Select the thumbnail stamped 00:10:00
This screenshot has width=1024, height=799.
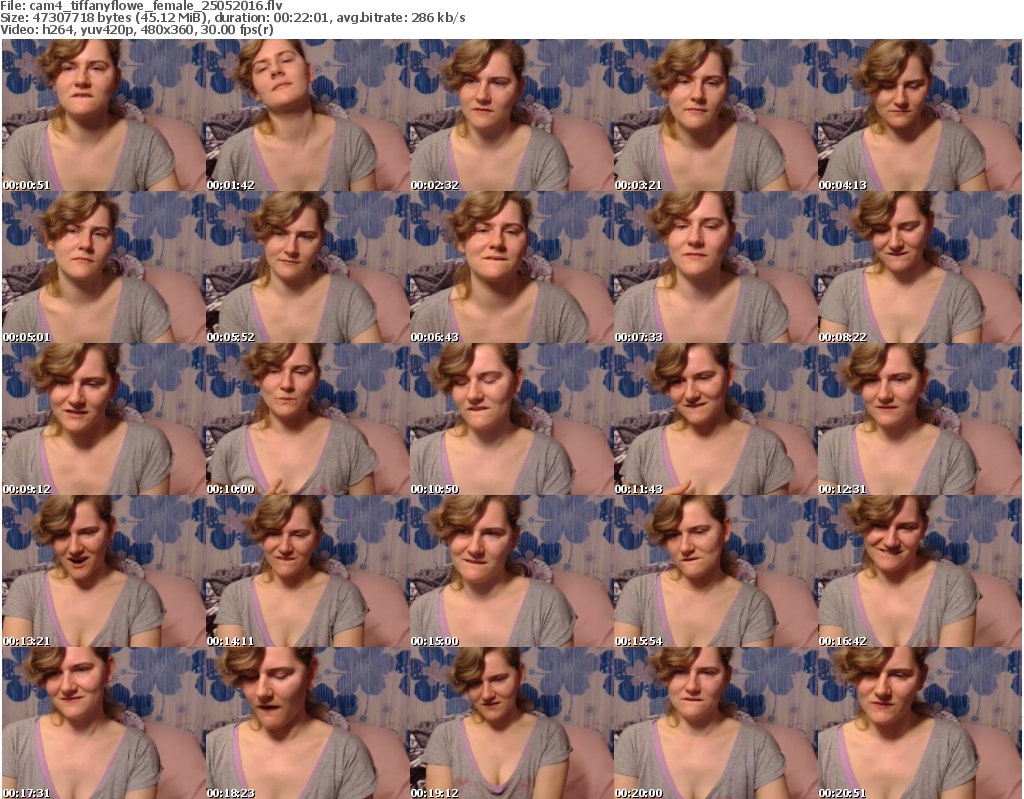tap(308, 419)
